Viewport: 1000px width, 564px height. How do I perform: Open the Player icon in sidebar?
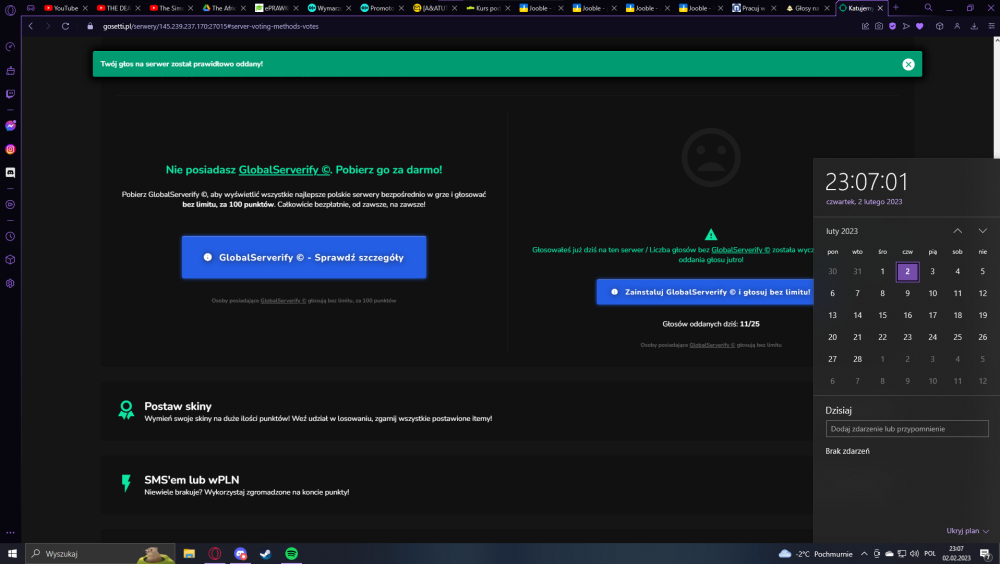click(x=10, y=205)
